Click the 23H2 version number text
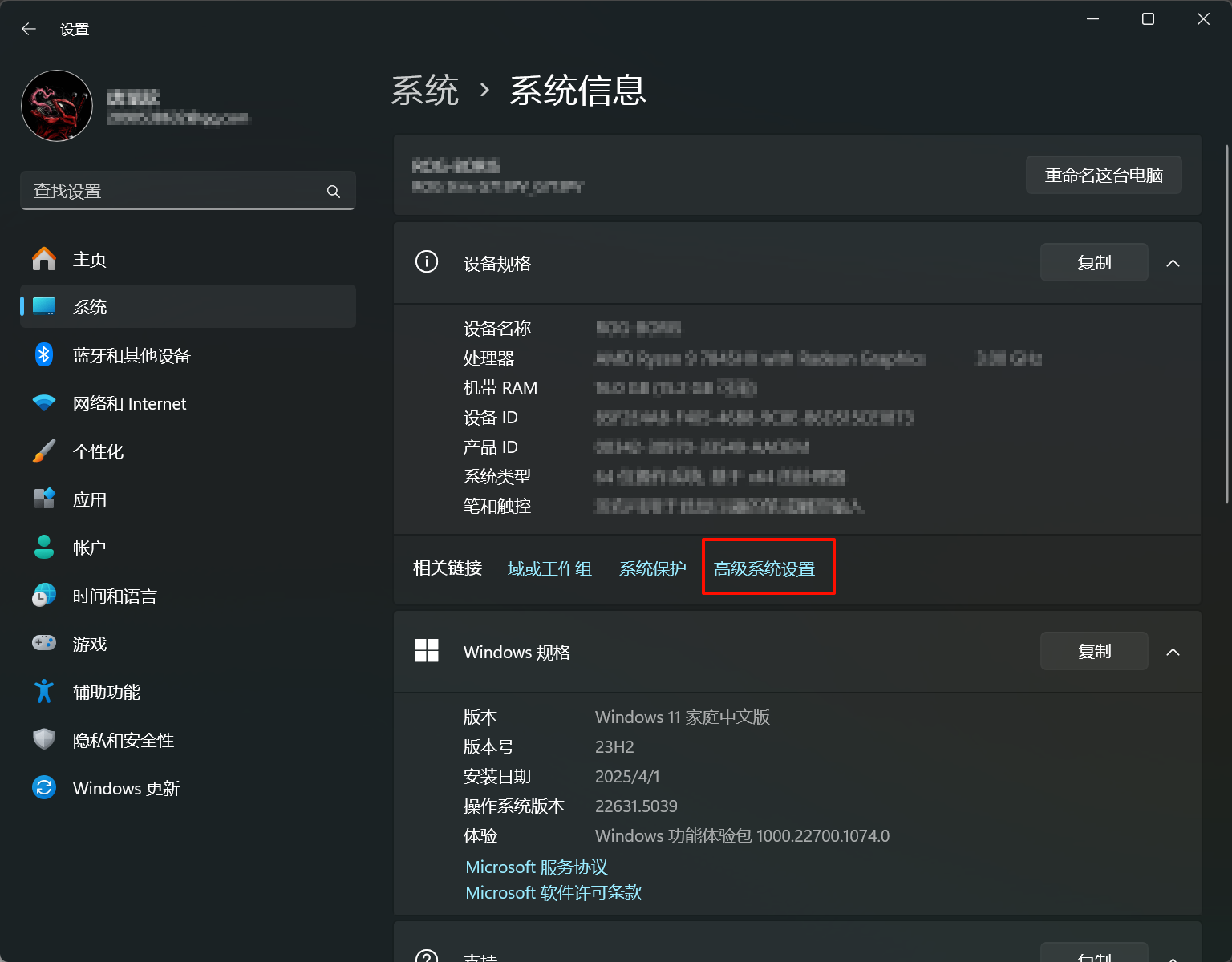The width and height of the screenshot is (1232, 962). [614, 746]
